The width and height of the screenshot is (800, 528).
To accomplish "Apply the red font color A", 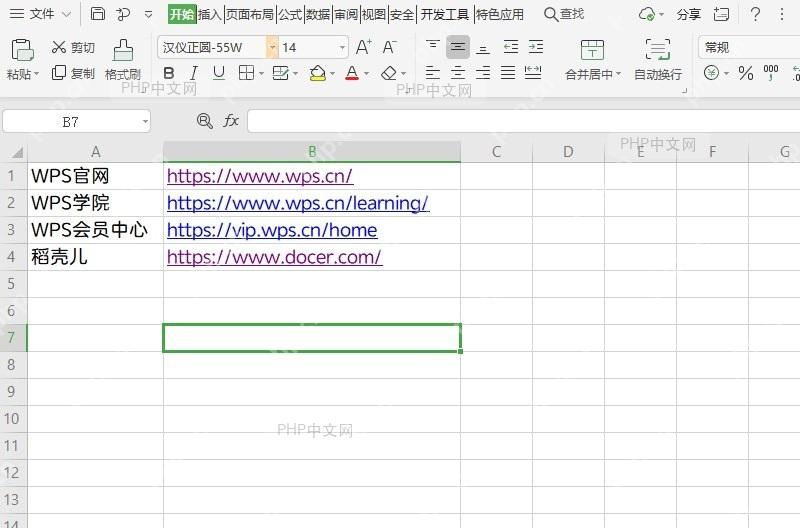I will pyautogui.click(x=352, y=73).
